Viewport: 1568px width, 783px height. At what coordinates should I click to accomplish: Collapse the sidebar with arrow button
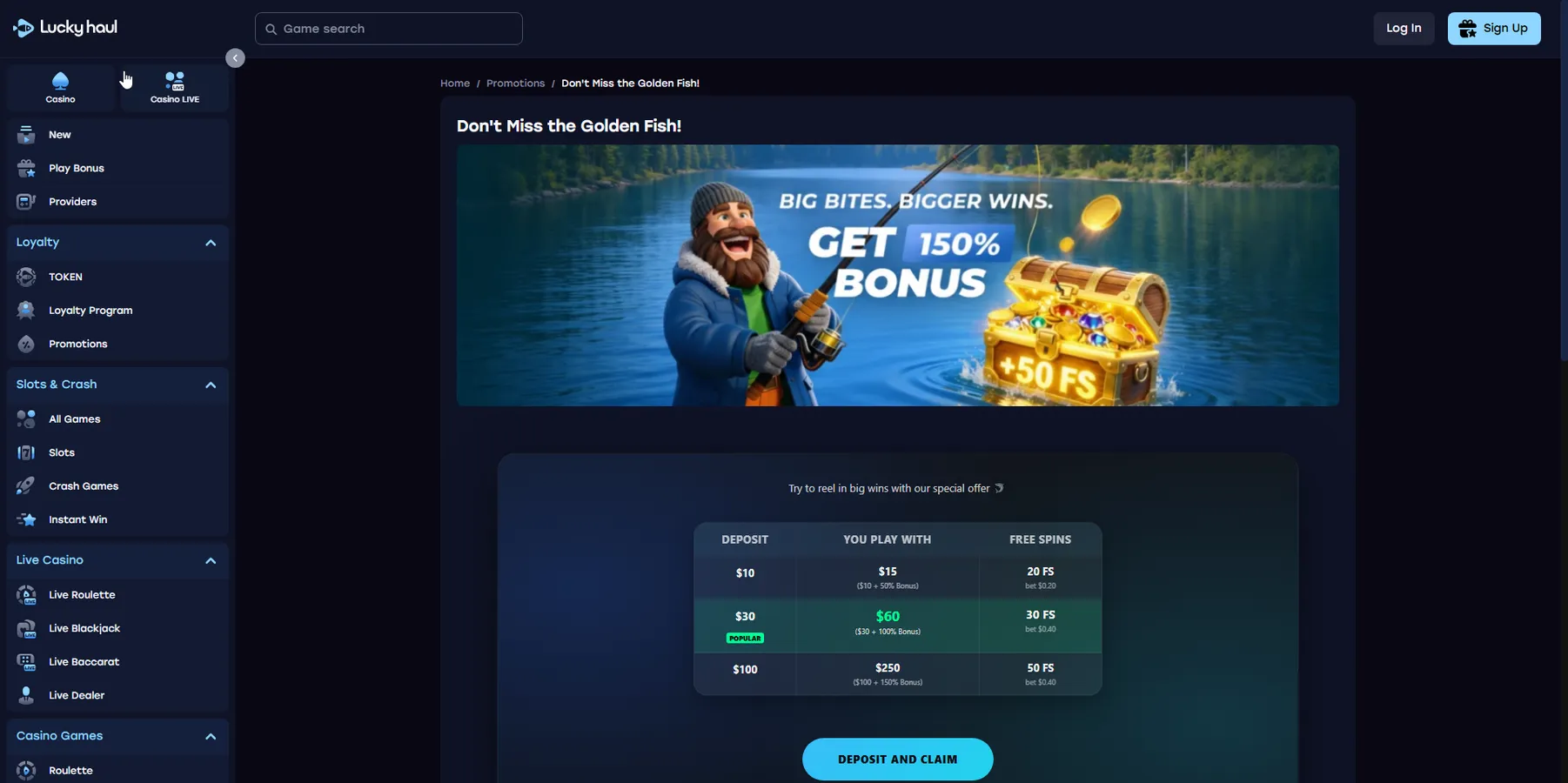point(235,58)
